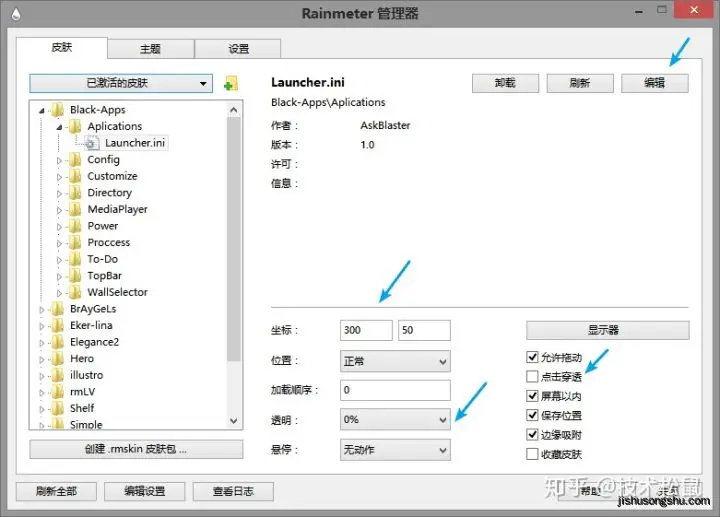720x517 pixels.
Task: Click the Eker-lina folder icon
Action: coord(58,326)
